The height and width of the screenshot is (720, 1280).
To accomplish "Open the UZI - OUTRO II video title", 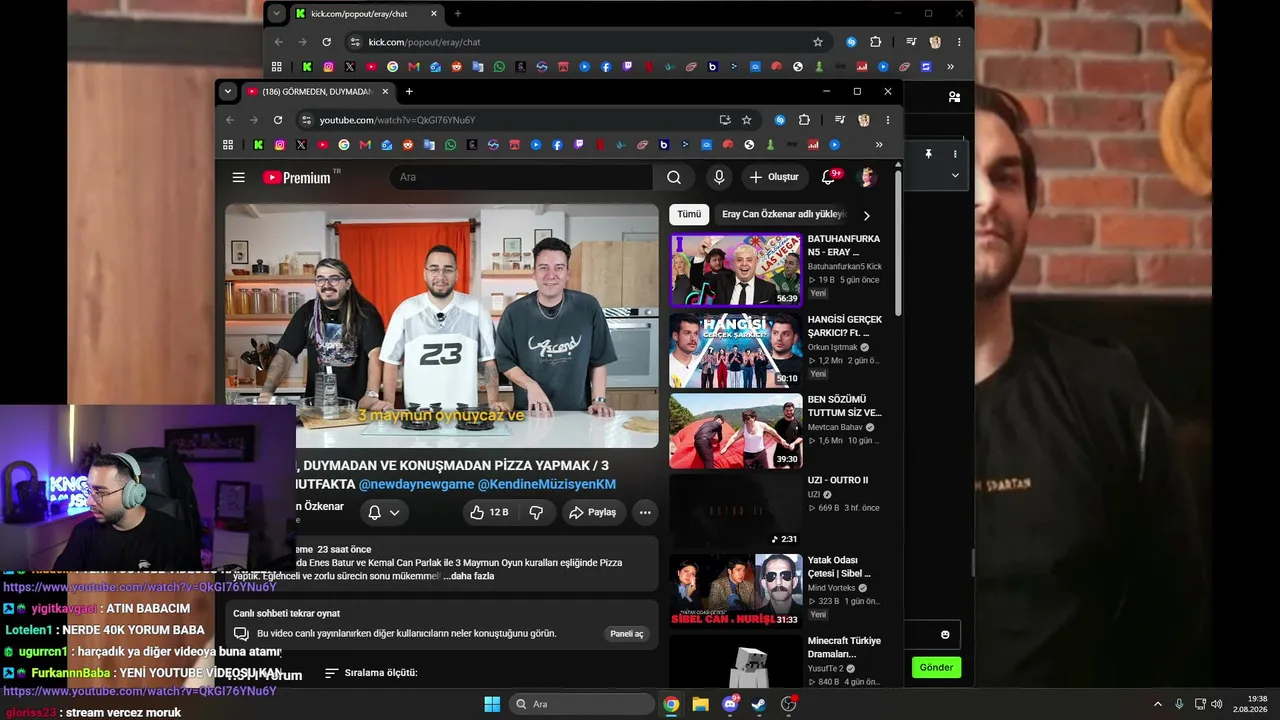I will tap(838, 480).
